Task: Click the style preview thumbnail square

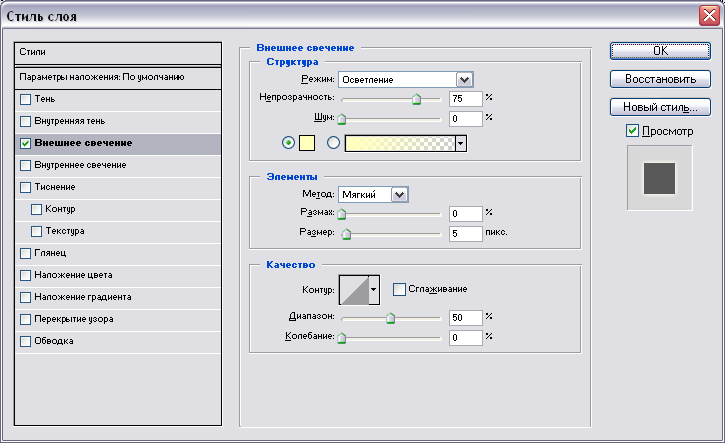Action: (659, 178)
